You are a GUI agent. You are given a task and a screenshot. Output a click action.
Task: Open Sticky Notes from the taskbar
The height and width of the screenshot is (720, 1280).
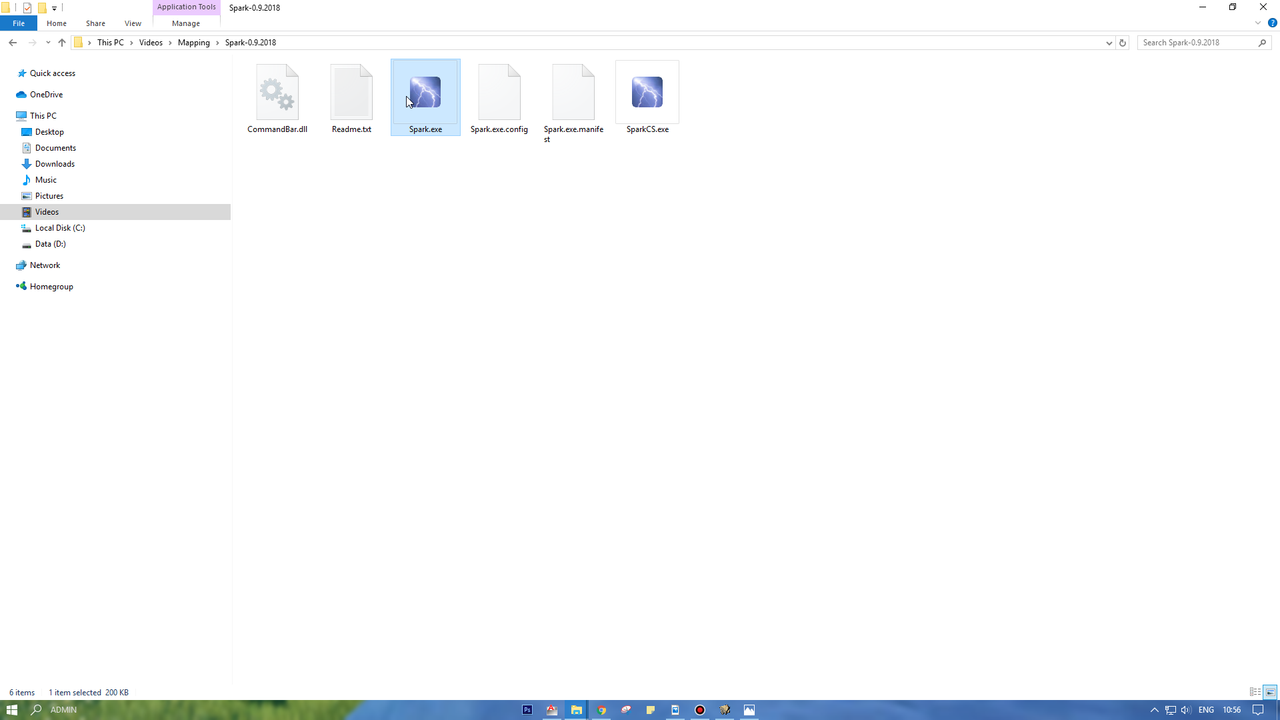pyautogui.click(x=650, y=710)
